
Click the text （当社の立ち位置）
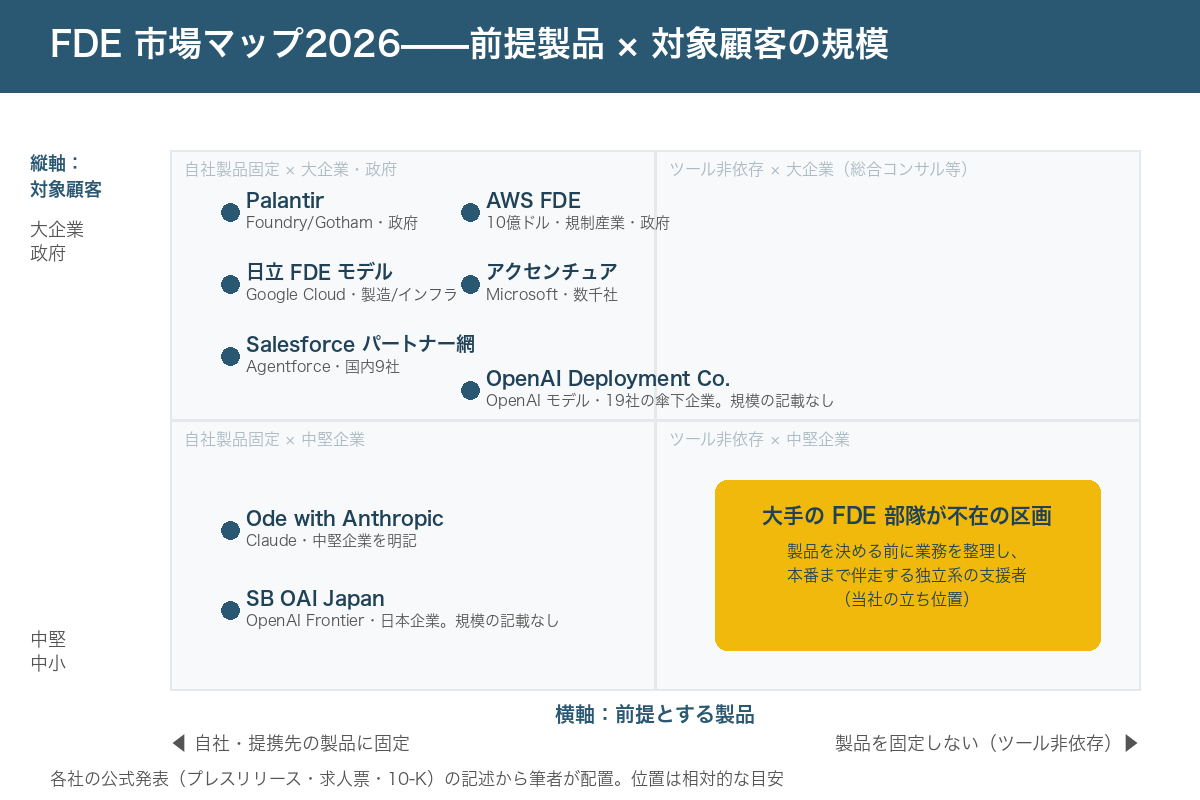[907, 600]
